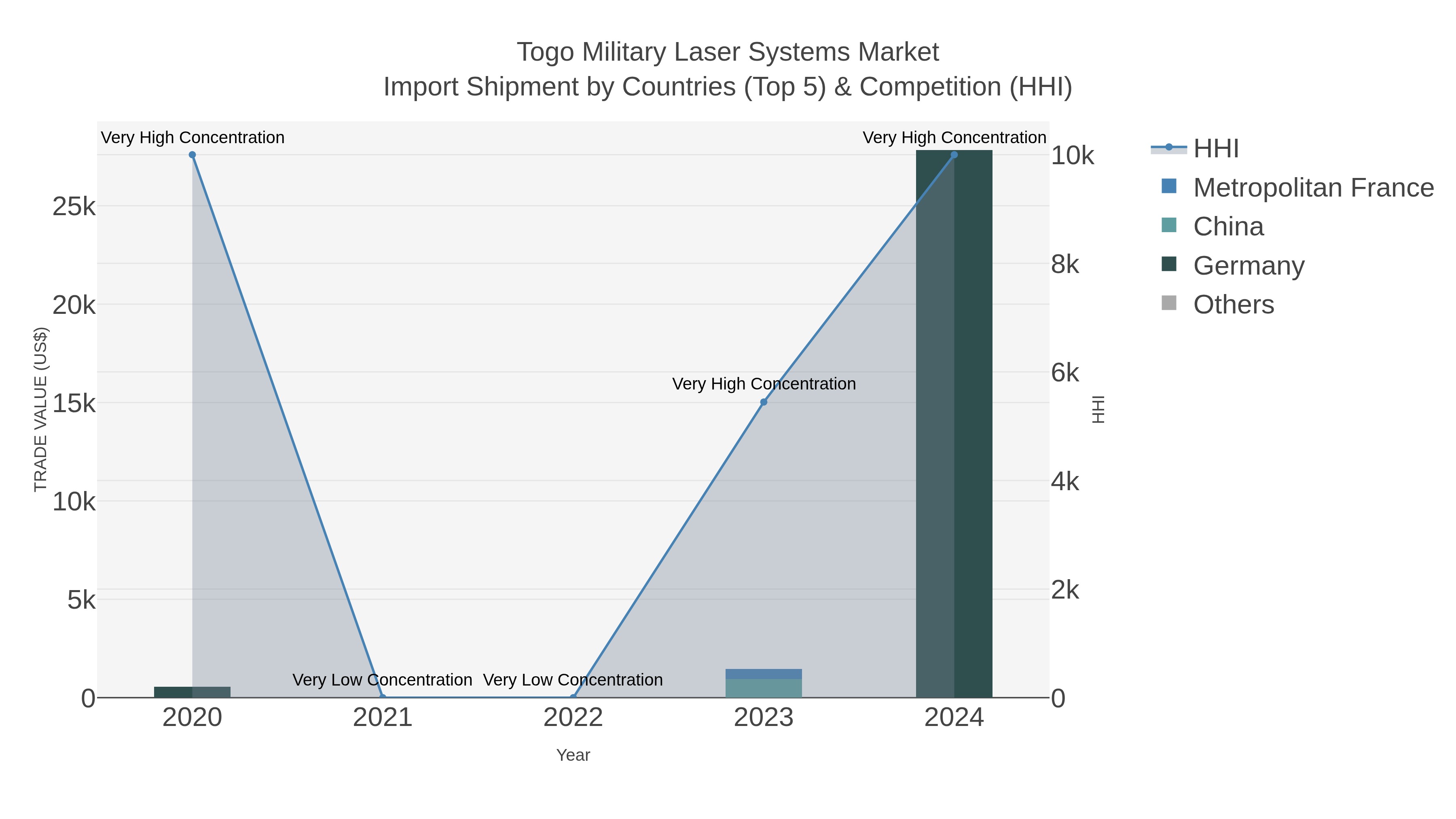Click the right-side 'HHI' axis title
1456x819 pixels.
click(x=1098, y=409)
